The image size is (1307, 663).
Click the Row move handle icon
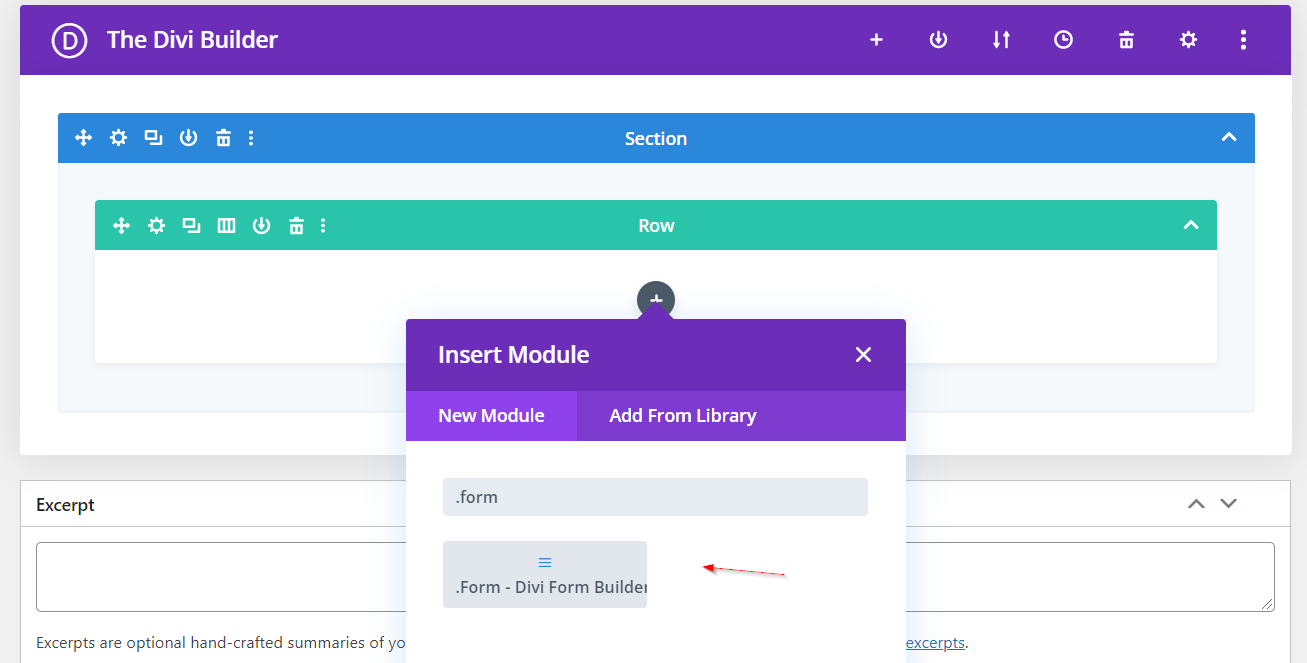click(121, 225)
